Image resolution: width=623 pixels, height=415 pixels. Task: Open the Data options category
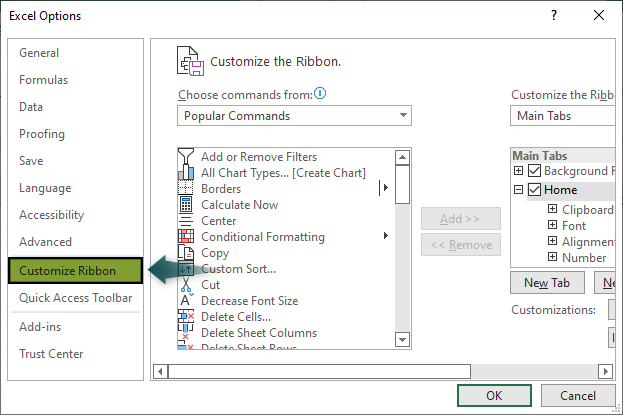point(31,107)
